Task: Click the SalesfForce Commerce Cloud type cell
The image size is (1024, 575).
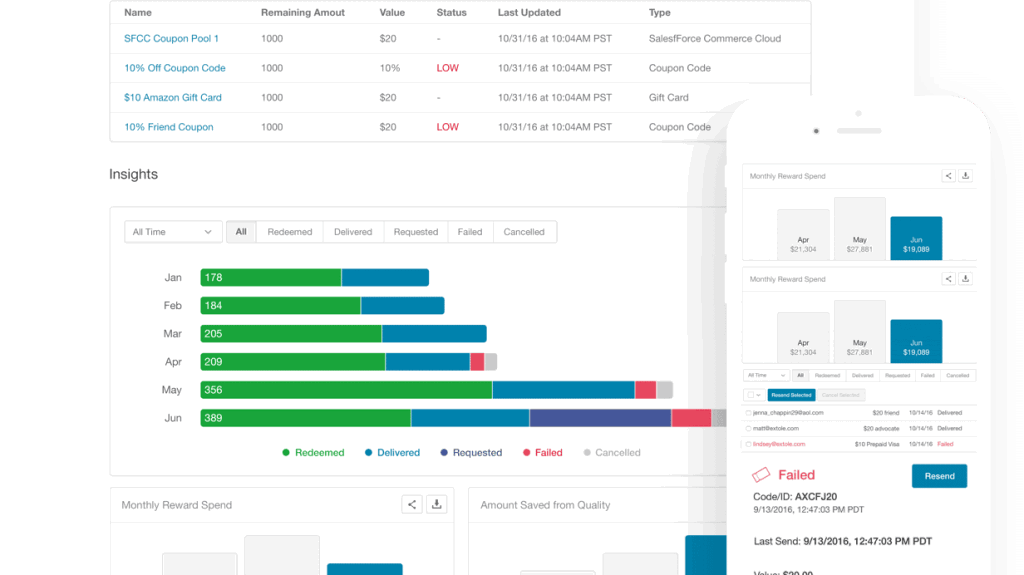Action: (714, 39)
